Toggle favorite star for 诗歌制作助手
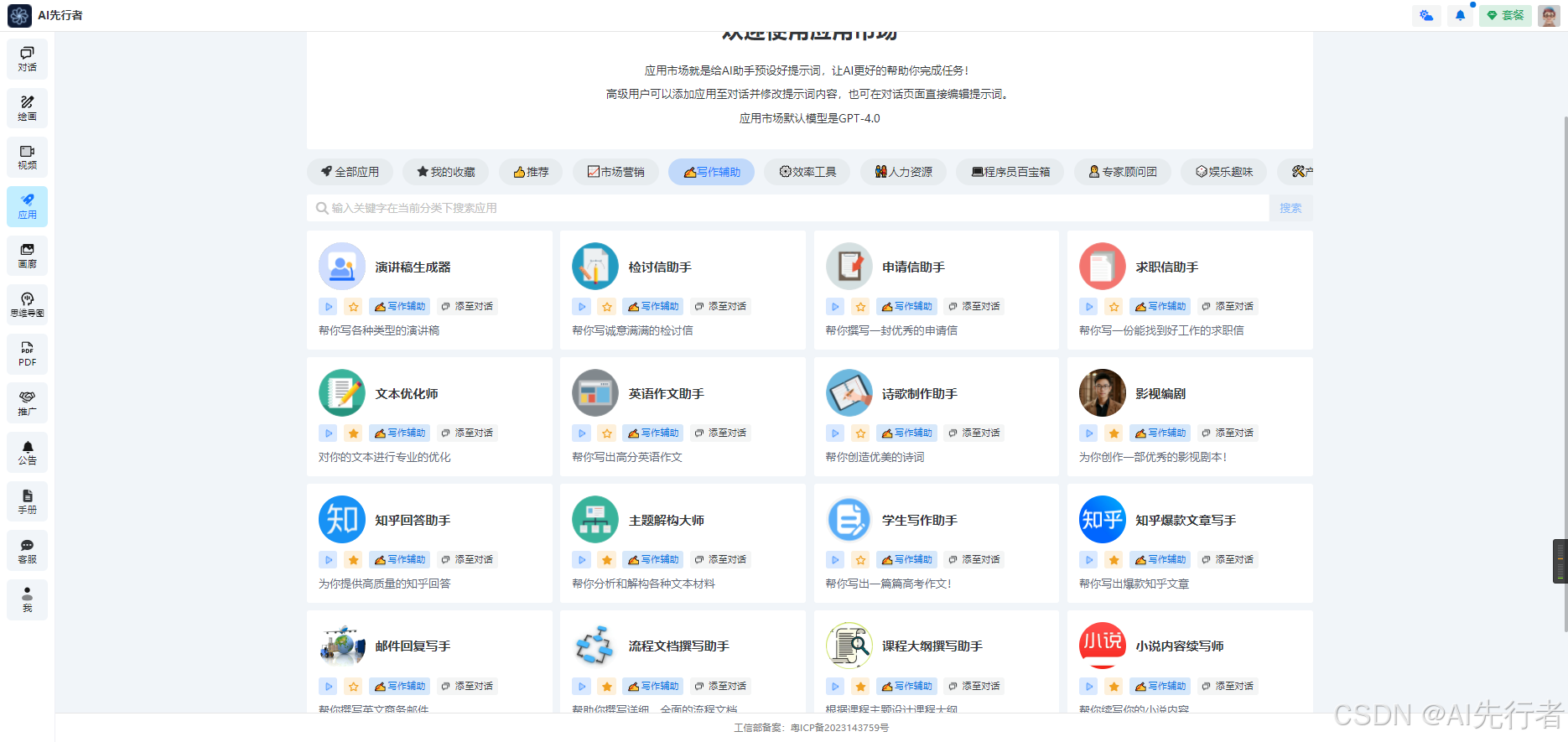Image resolution: width=1568 pixels, height=742 pixels. (860, 433)
